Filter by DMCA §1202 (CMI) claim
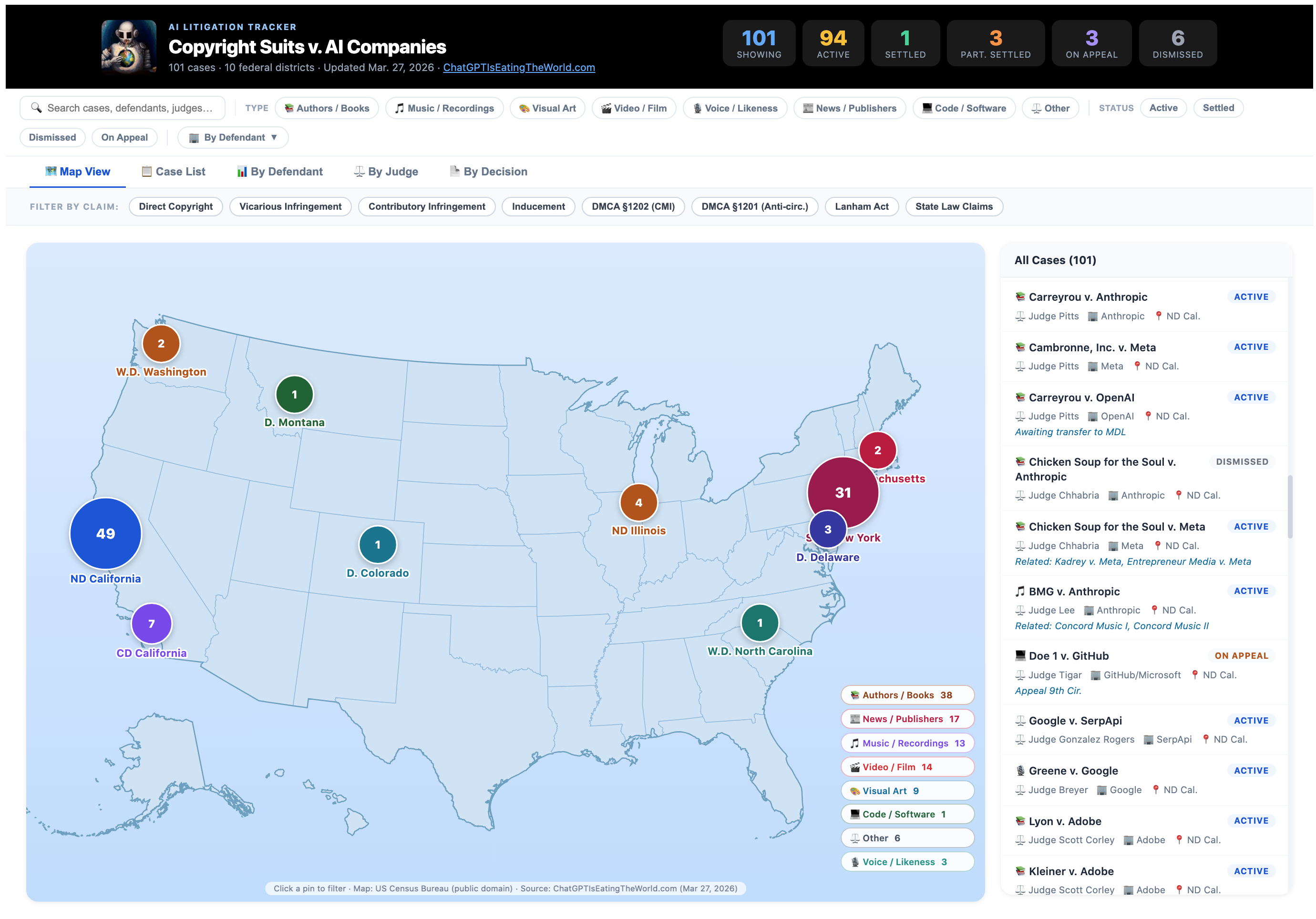 click(633, 206)
